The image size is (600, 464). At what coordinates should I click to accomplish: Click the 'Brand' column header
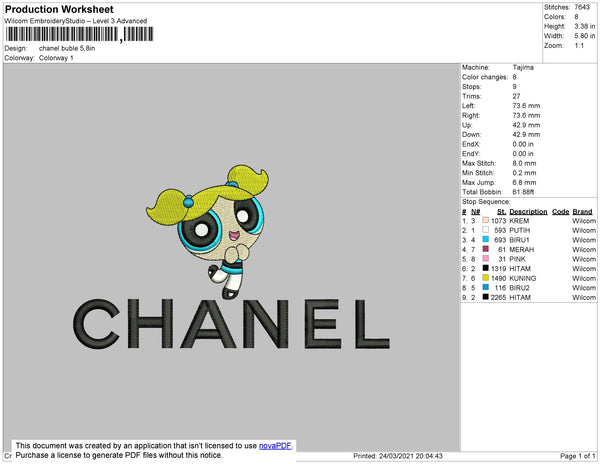[582, 212]
